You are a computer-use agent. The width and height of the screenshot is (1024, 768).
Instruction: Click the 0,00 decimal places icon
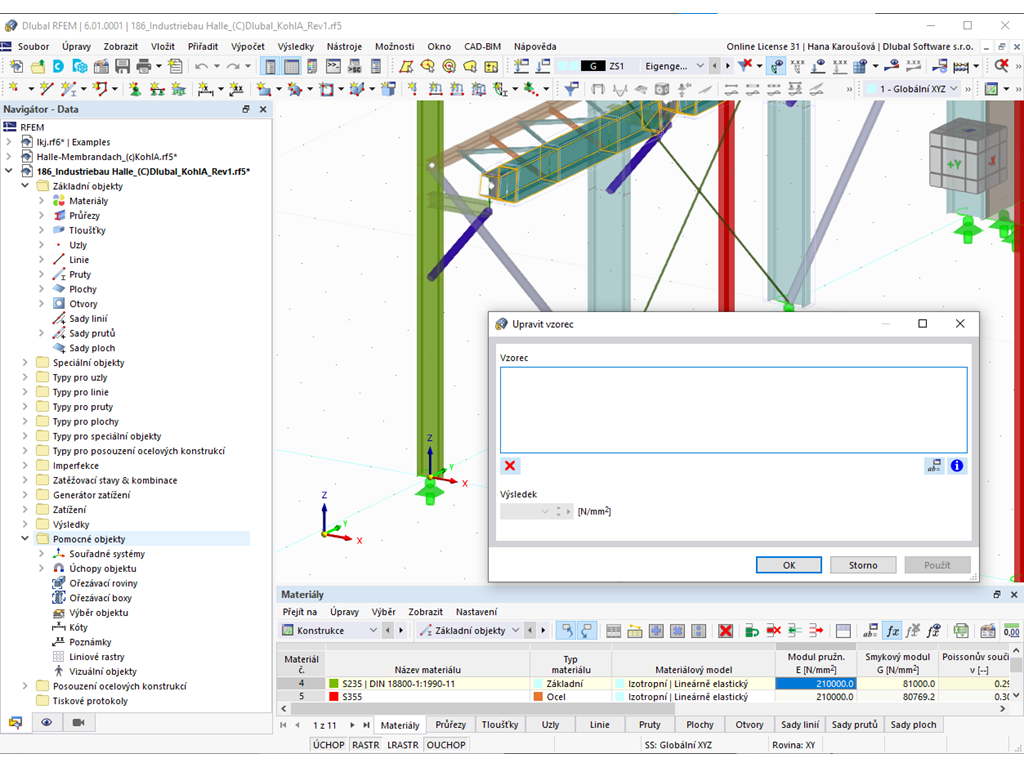coord(1011,630)
